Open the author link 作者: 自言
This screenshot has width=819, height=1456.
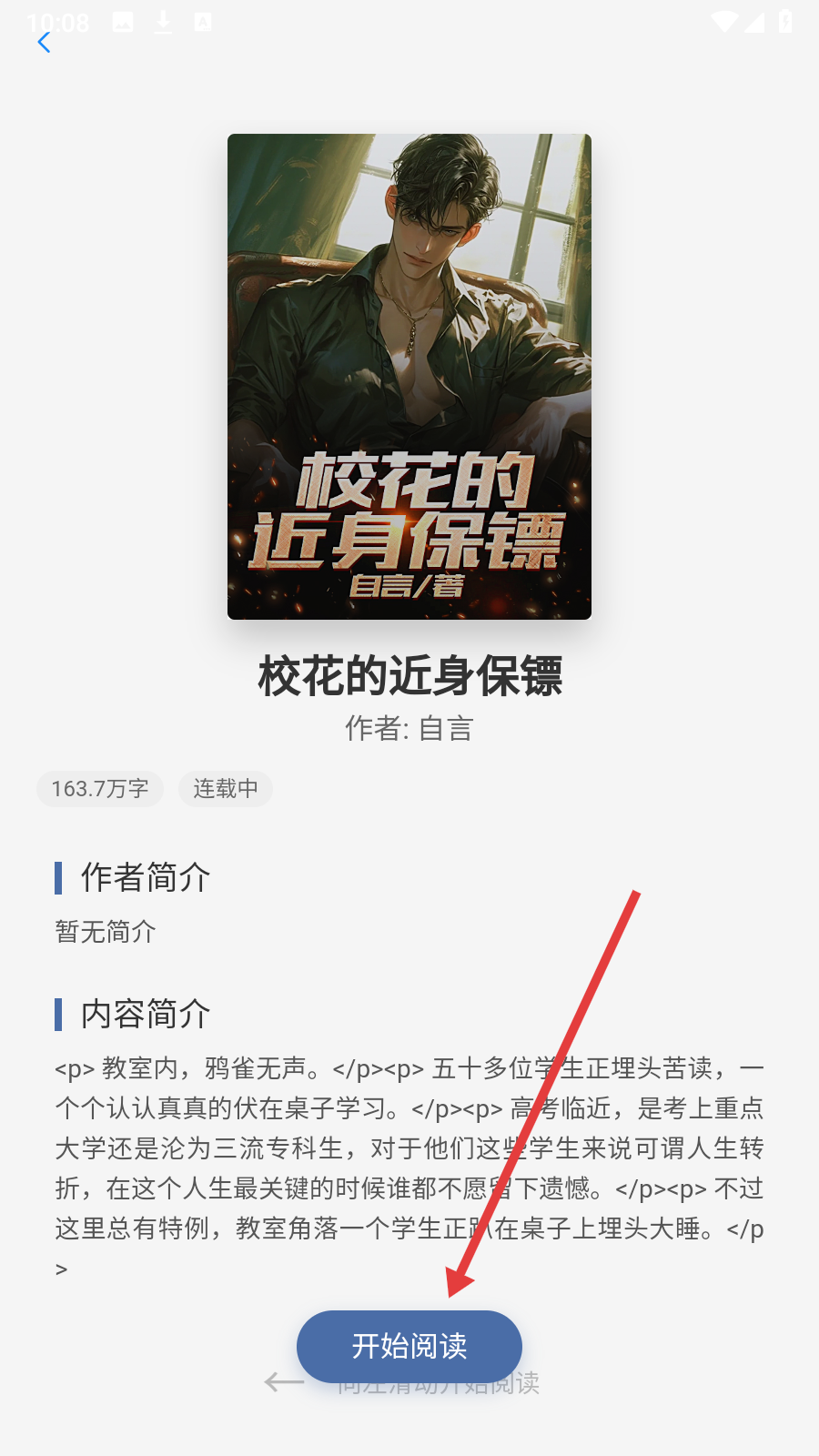click(409, 728)
